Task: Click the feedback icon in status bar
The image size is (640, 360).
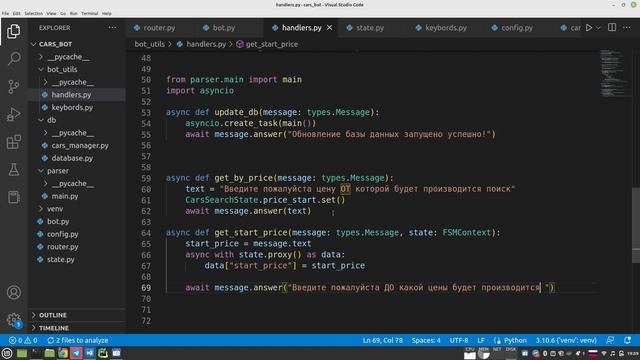Action: click(x=610, y=340)
